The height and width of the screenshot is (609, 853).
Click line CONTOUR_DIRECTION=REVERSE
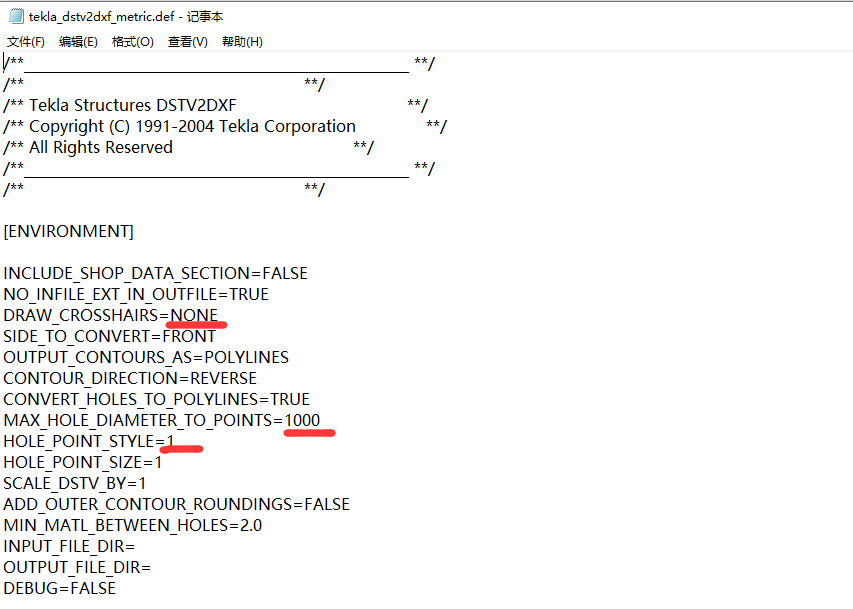coord(130,378)
